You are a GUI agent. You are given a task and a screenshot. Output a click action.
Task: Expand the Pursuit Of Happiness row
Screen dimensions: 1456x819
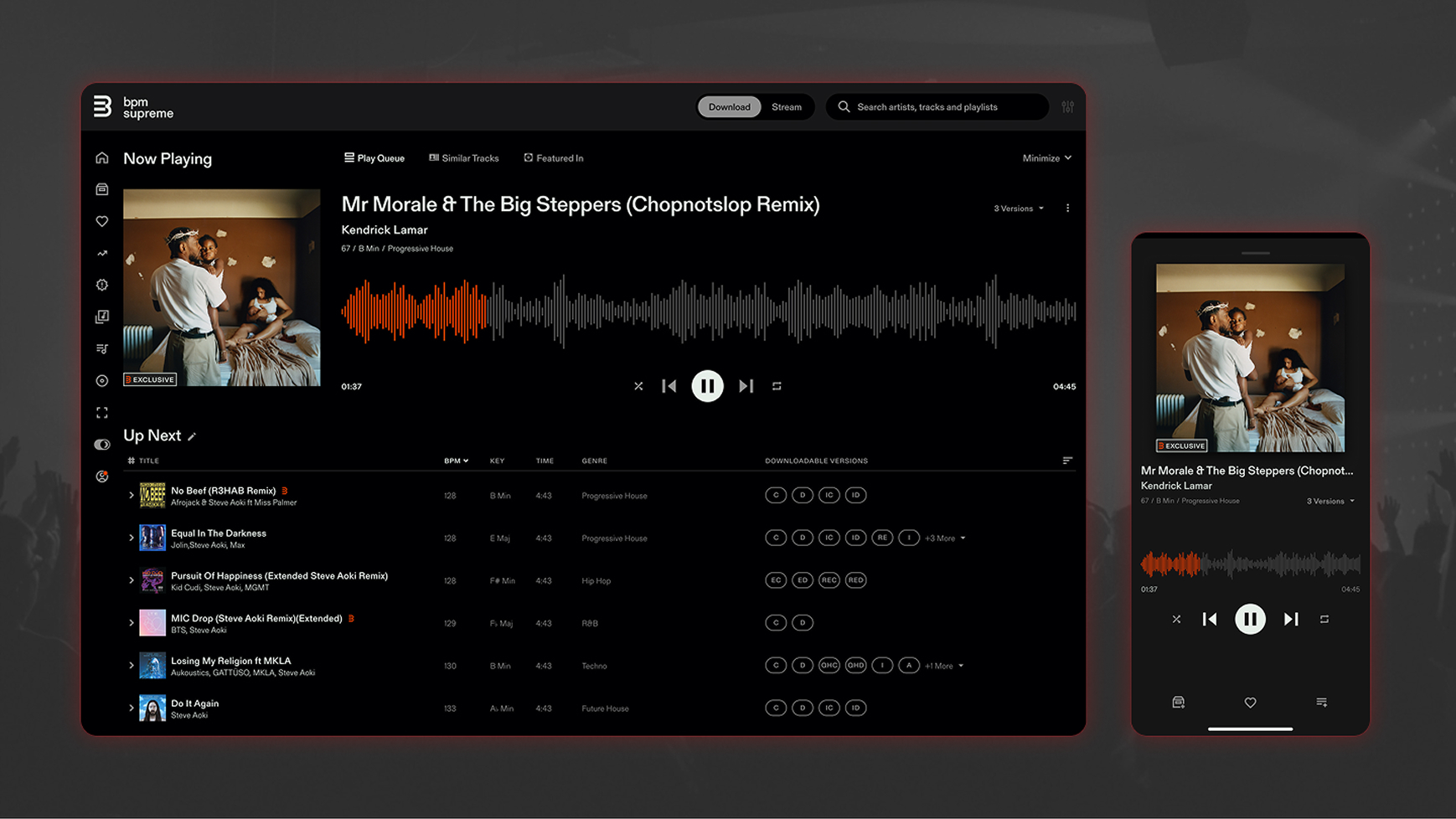[x=131, y=580]
